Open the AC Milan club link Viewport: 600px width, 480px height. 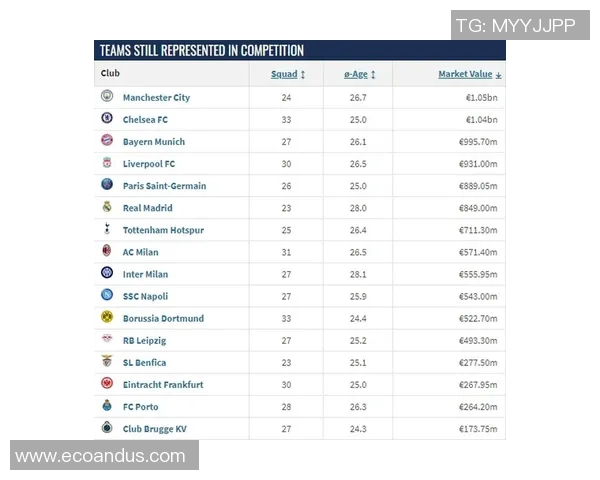[140, 252]
